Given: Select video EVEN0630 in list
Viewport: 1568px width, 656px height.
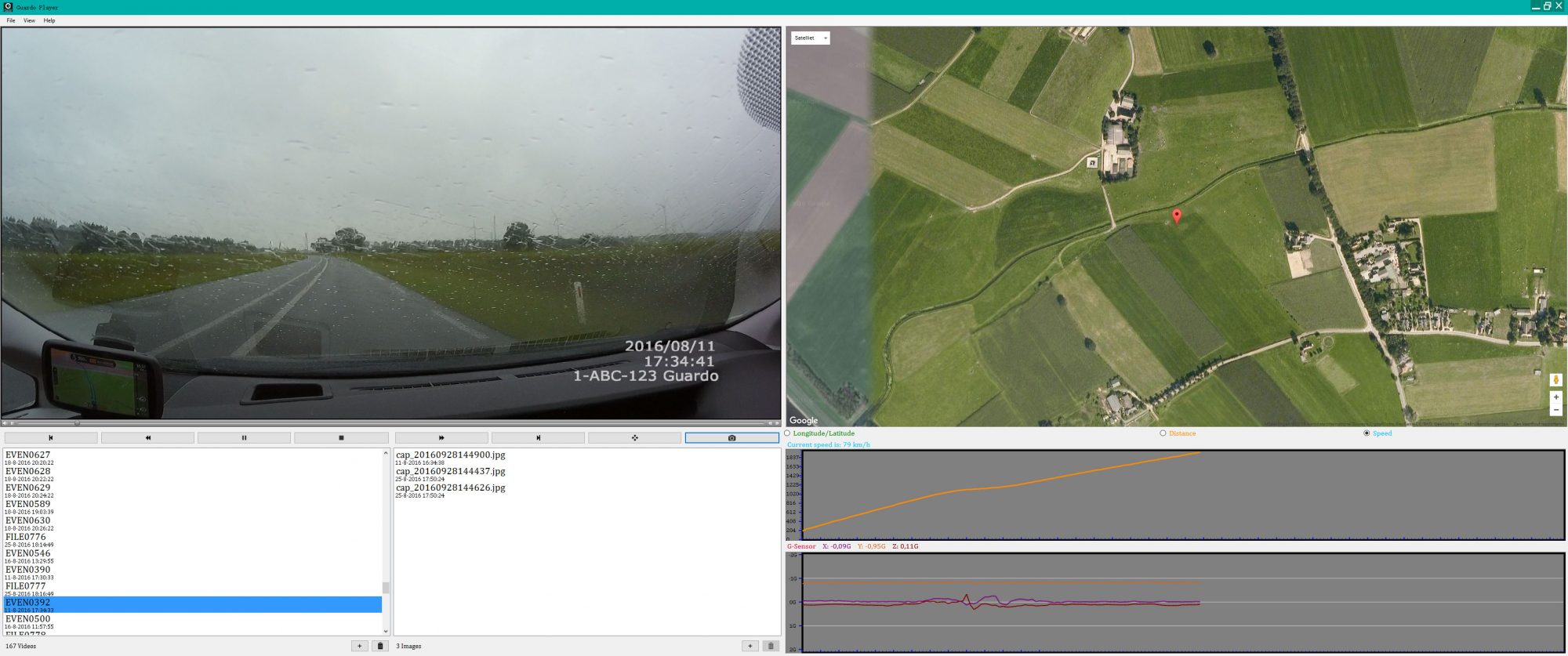Looking at the screenshot, I should tap(192, 524).
